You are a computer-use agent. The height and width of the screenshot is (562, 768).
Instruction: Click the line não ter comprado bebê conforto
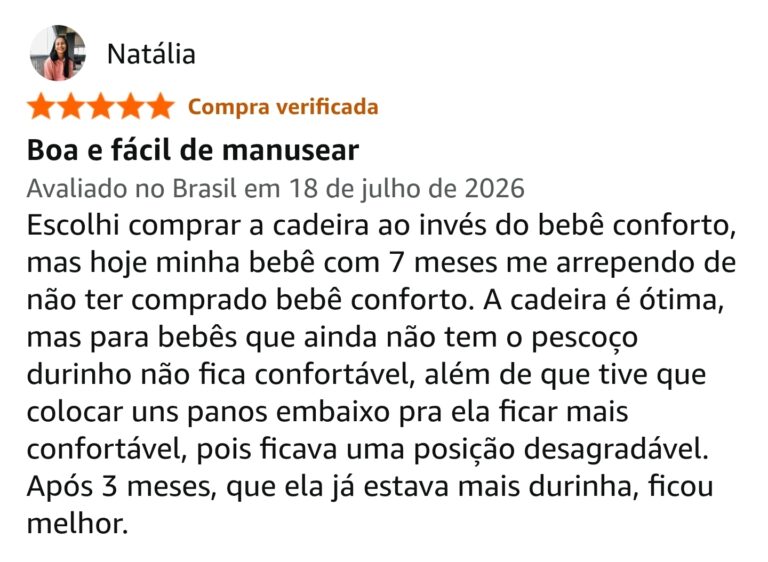pos(376,300)
